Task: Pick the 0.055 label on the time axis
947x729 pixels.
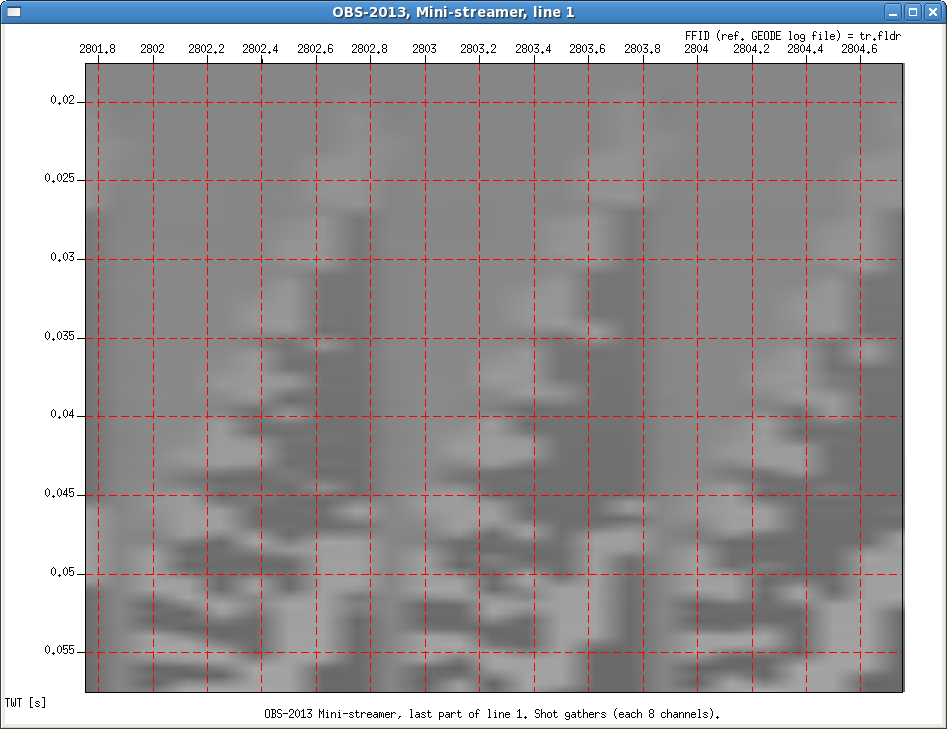Action: tap(59, 651)
